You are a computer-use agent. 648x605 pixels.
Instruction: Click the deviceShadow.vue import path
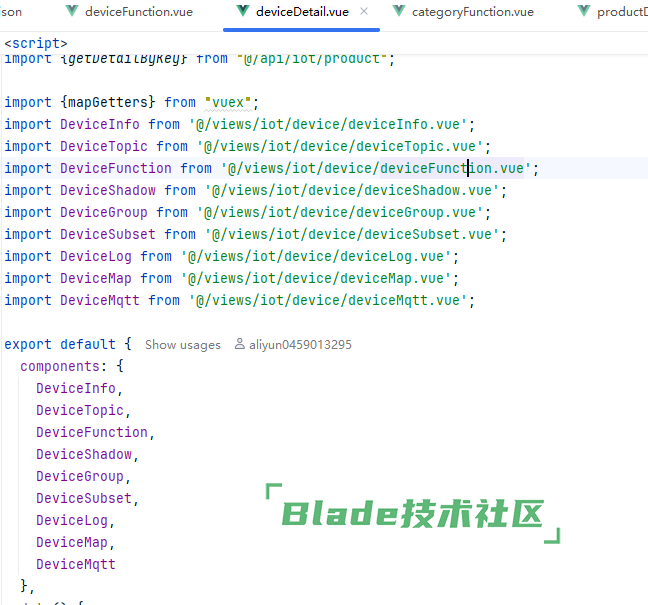tap(357, 190)
